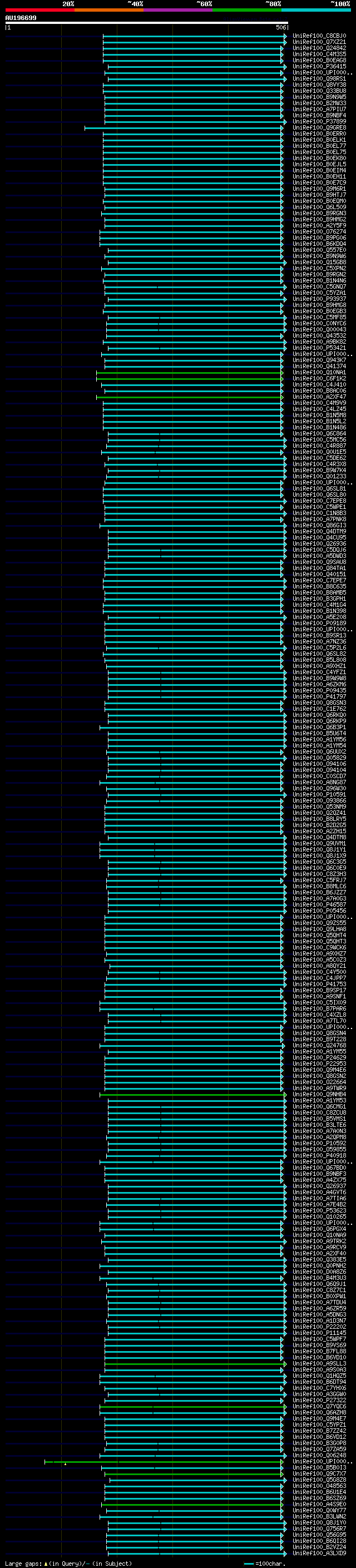Select the label UniRef100_A2Y5F9
Viewport: 356px width, 1568px height.
[319, 225]
